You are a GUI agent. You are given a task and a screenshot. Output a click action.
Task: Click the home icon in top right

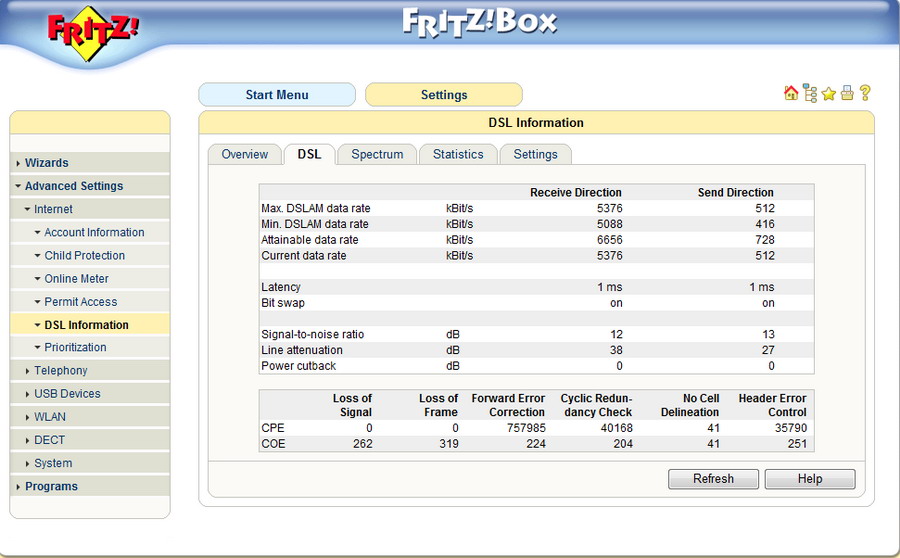coord(791,93)
